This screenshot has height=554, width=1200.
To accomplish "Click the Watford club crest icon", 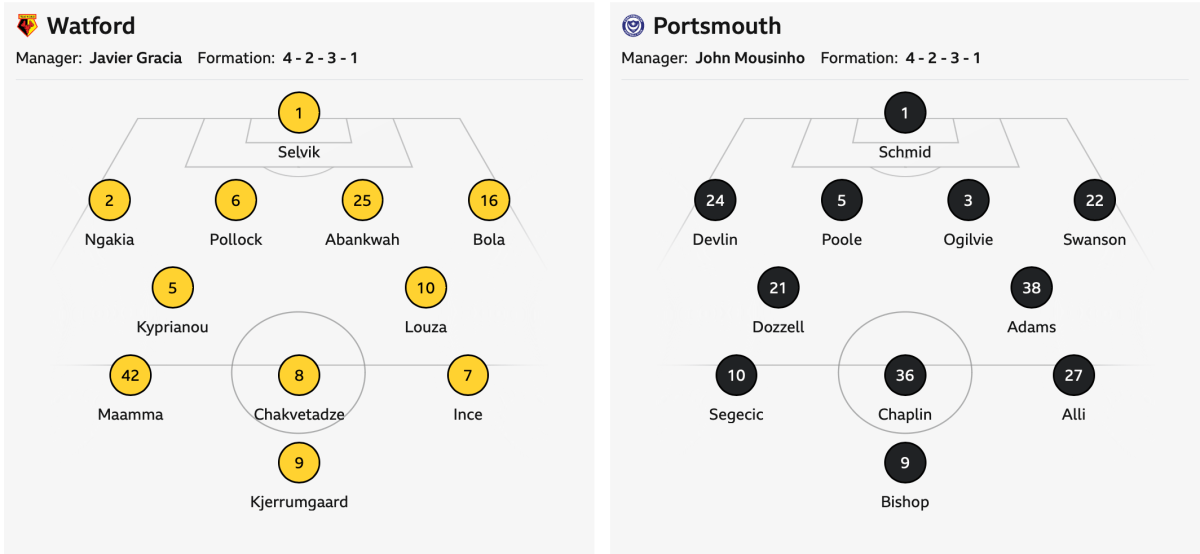I will coord(28,26).
